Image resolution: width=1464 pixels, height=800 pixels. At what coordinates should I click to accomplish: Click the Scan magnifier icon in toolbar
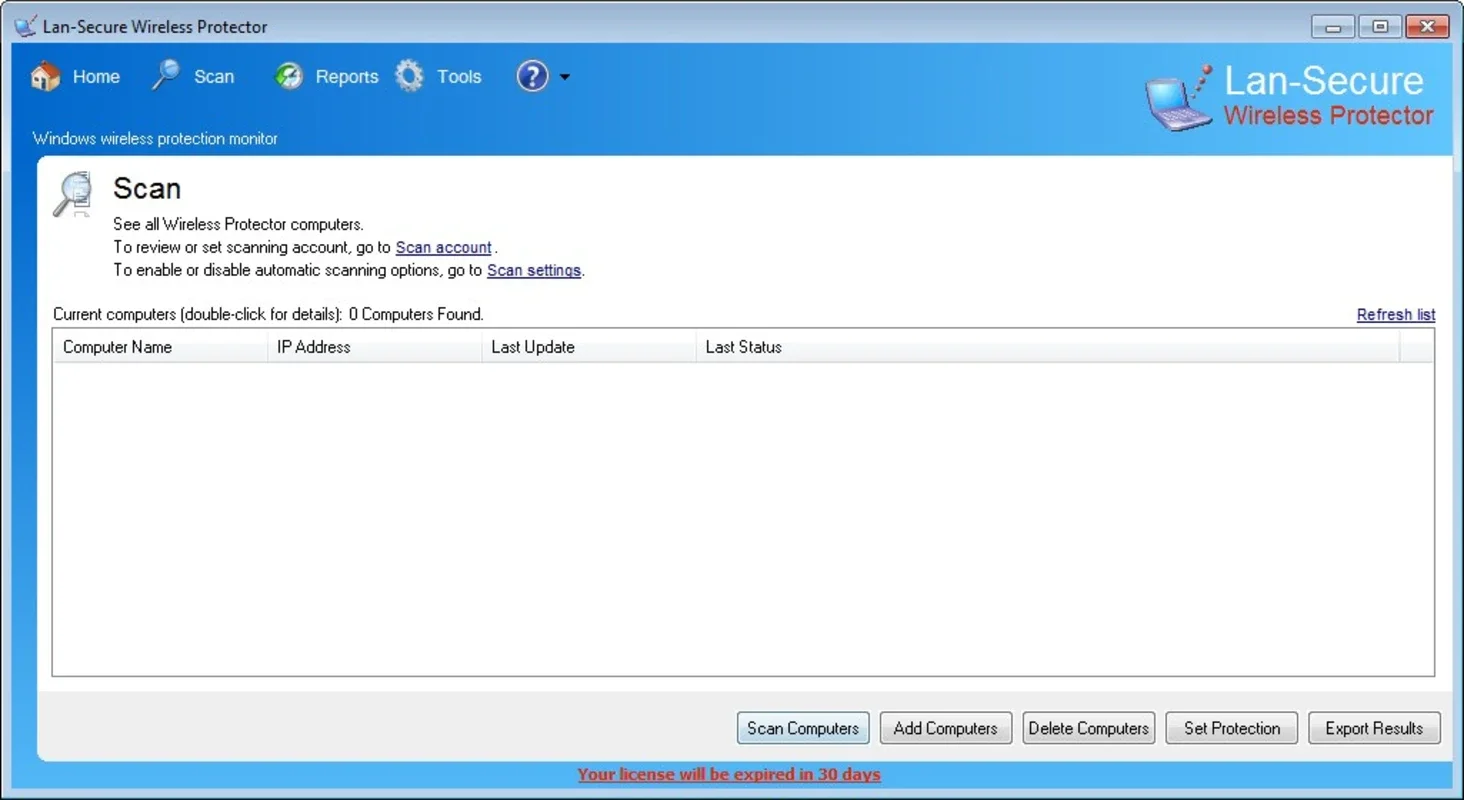coord(165,75)
